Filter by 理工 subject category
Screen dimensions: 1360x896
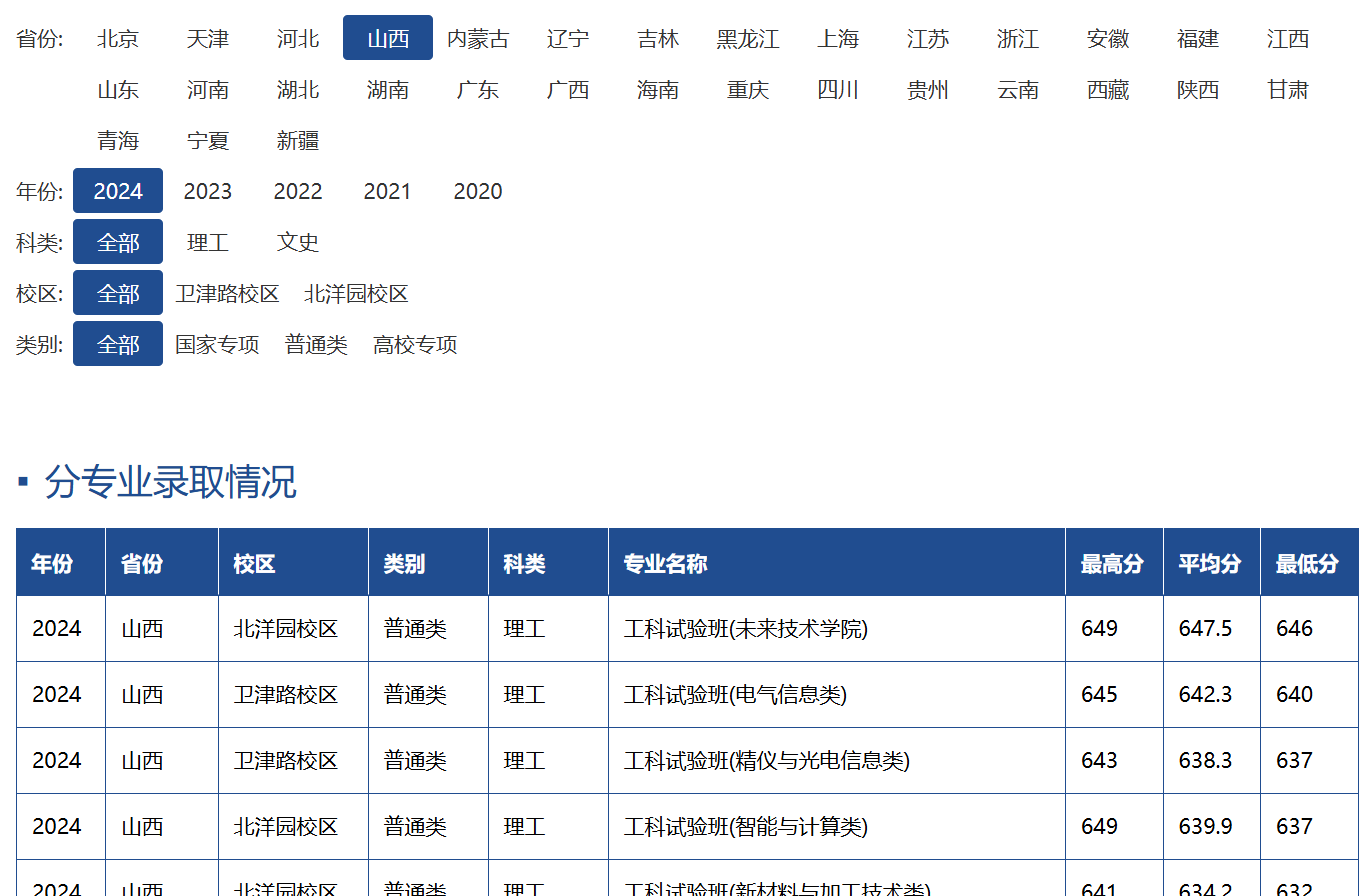click(x=208, y=242)
